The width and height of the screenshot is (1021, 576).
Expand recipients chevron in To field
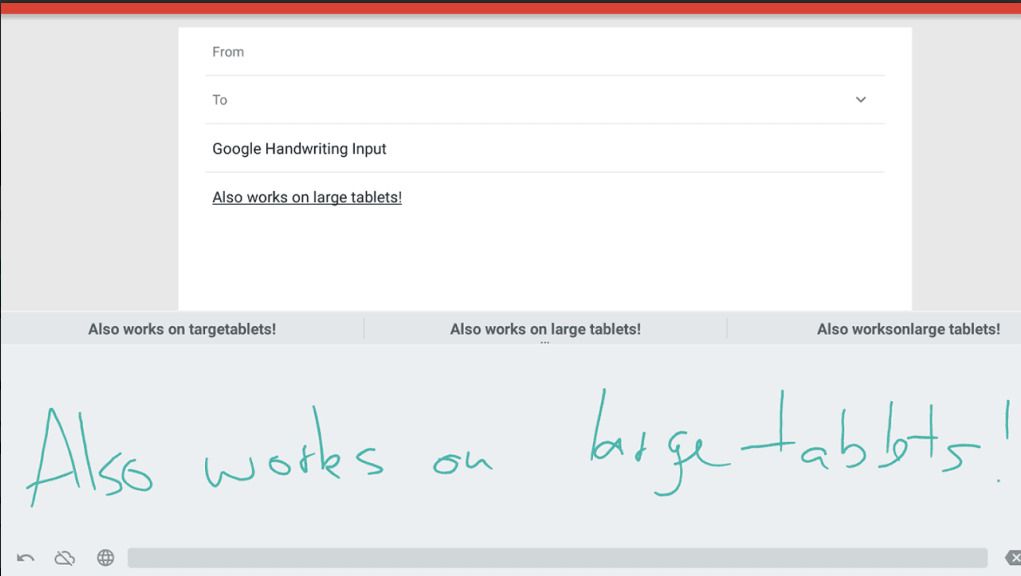pos(861,100)
